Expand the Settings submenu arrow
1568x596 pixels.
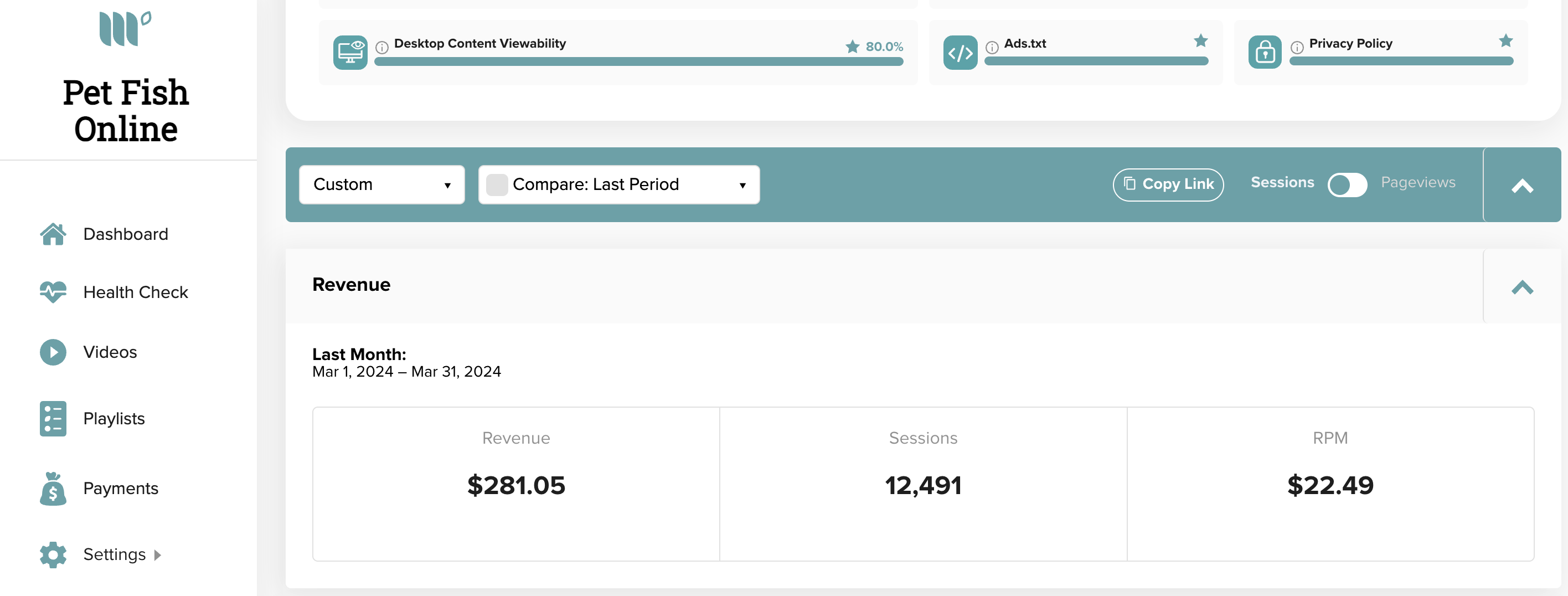(x=158, y=554)
